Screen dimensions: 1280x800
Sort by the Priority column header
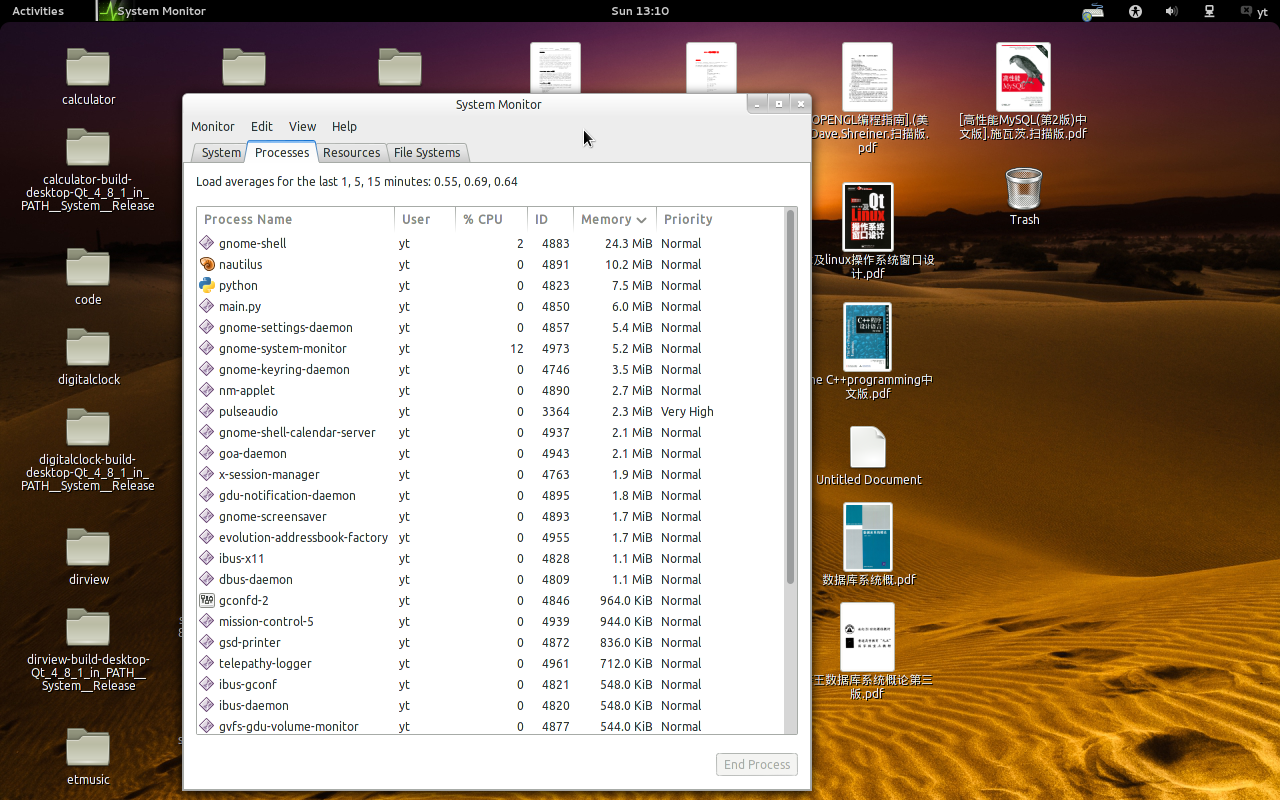pos(721,219)
